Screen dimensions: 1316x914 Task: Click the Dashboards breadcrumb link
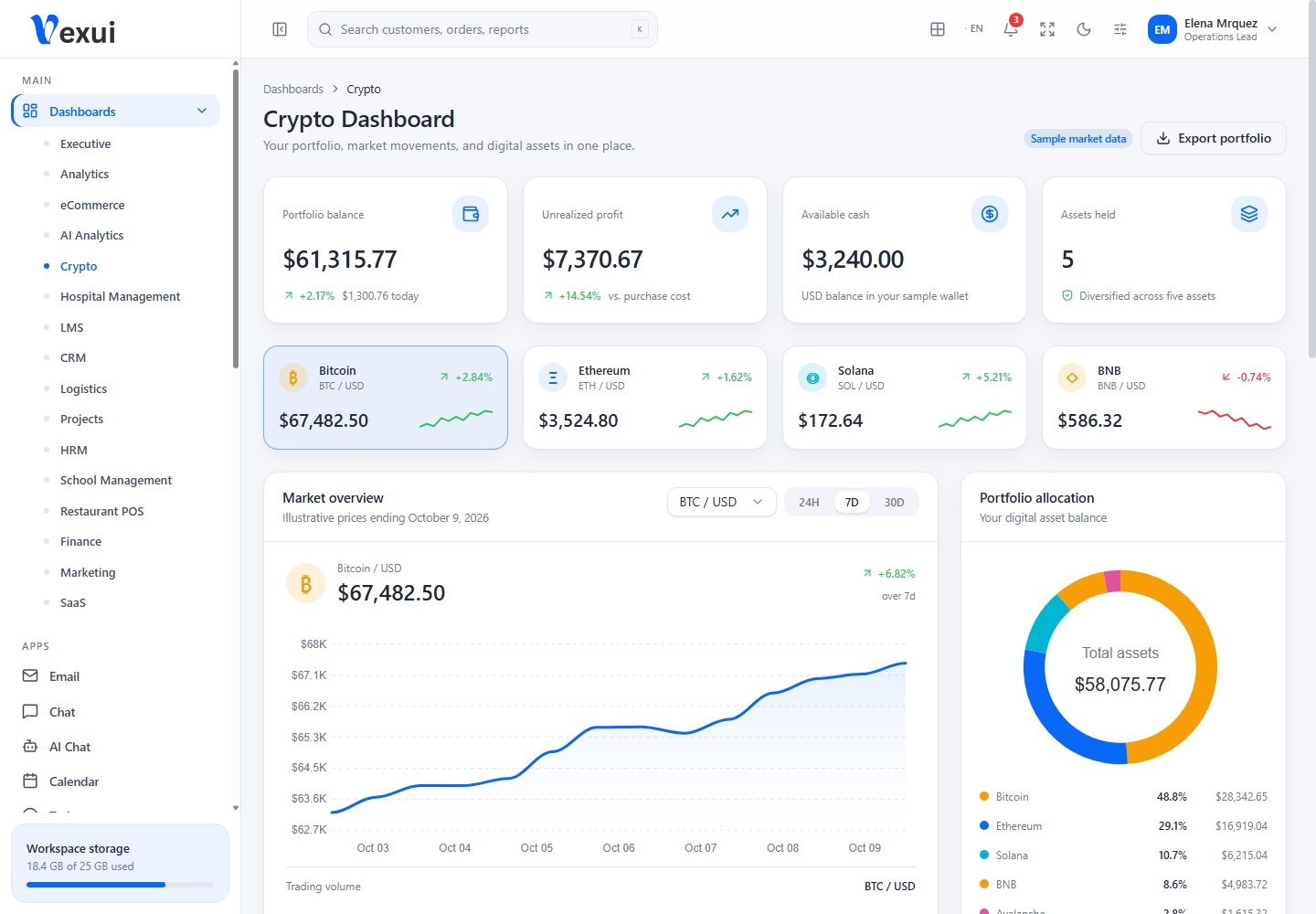pos(293,89)
